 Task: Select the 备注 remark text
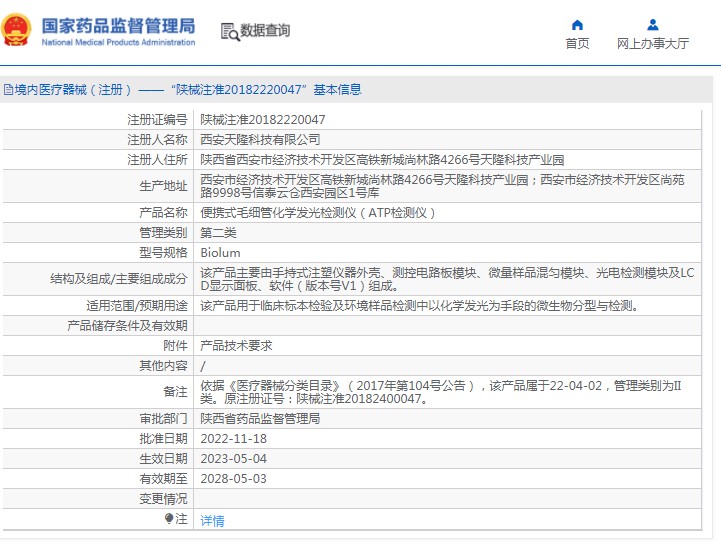point(441,392)
